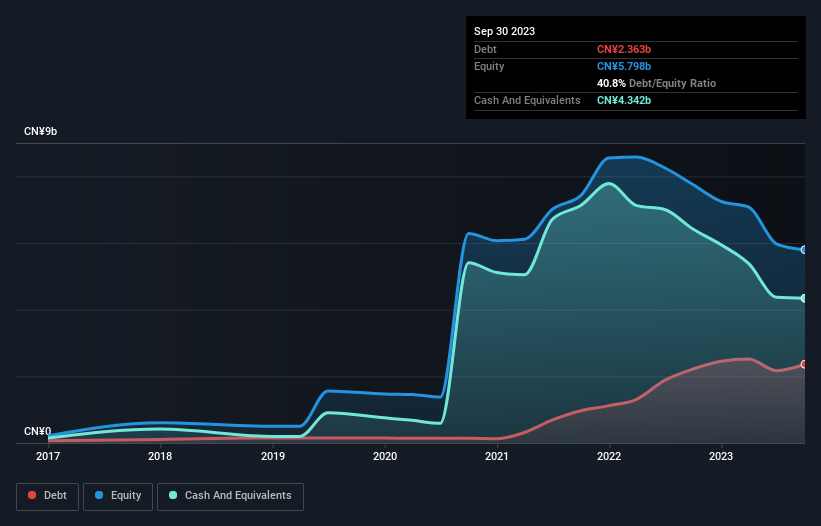The image size is (821, 526).
Task: Click the blue Equity legend dot
Action: point(99,495)
